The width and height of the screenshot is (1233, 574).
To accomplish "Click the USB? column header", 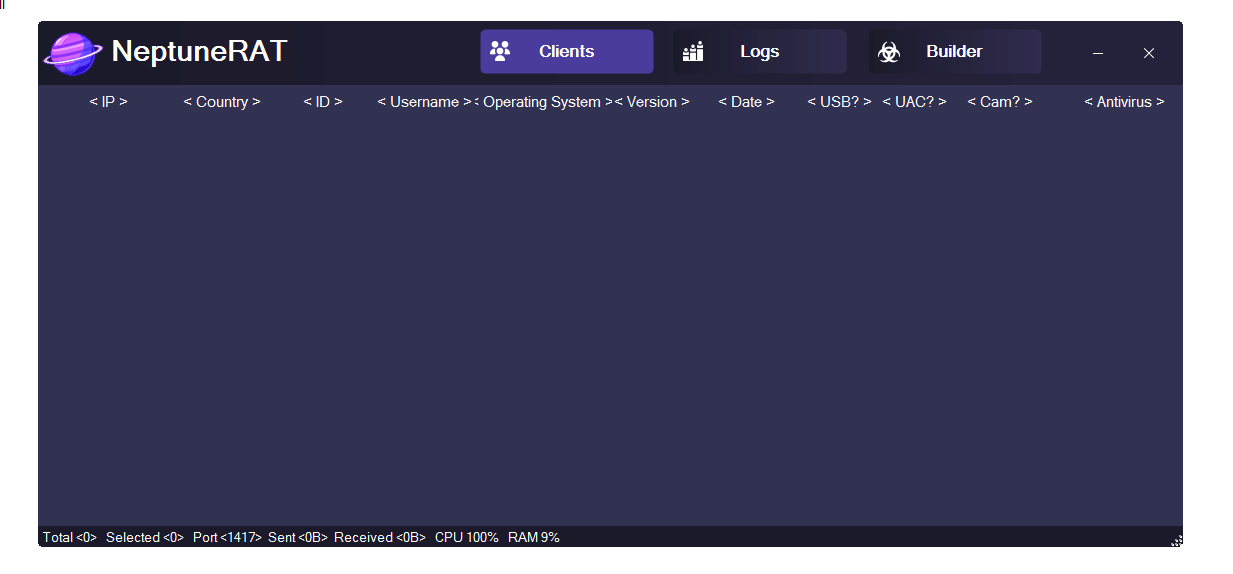I will click(840, 102).
